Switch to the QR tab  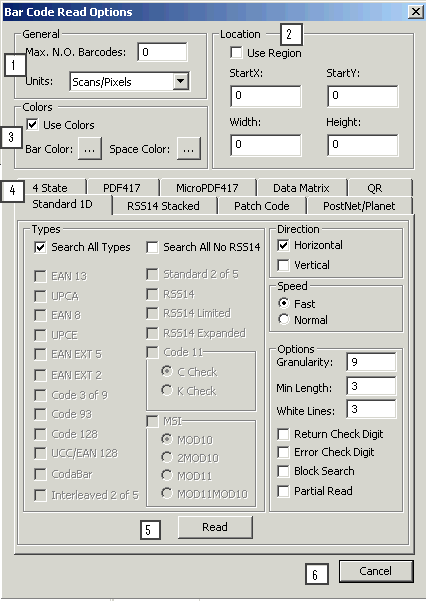coord(375,188)
